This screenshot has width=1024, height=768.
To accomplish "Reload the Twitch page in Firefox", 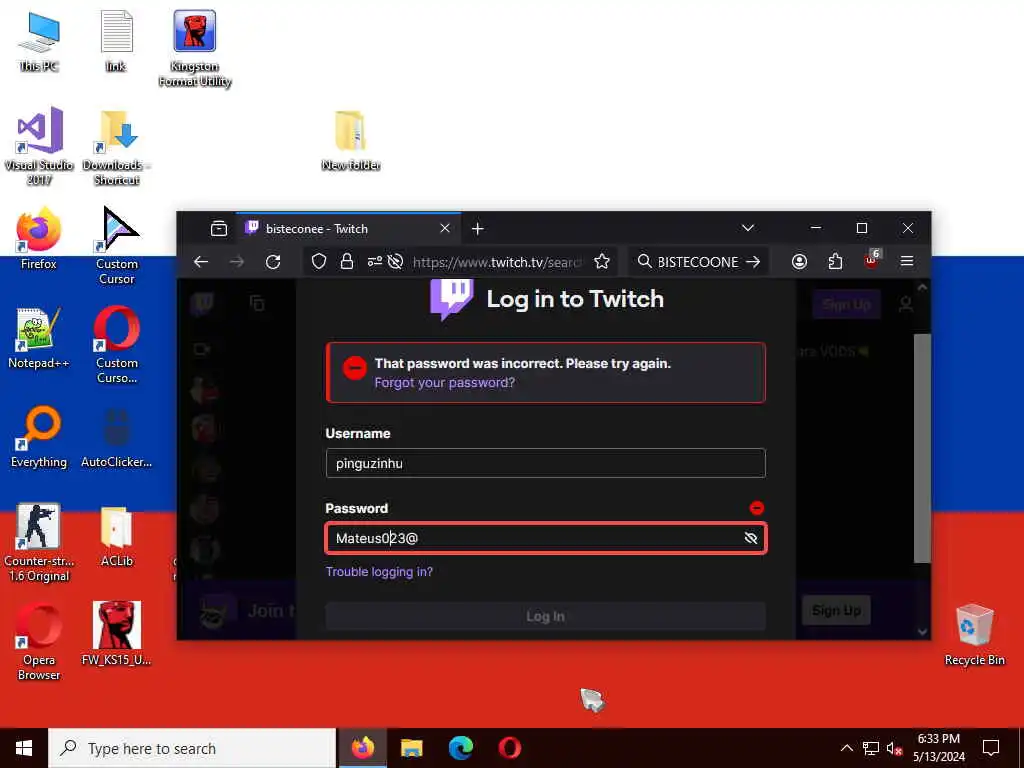I will tap(273, 262).
